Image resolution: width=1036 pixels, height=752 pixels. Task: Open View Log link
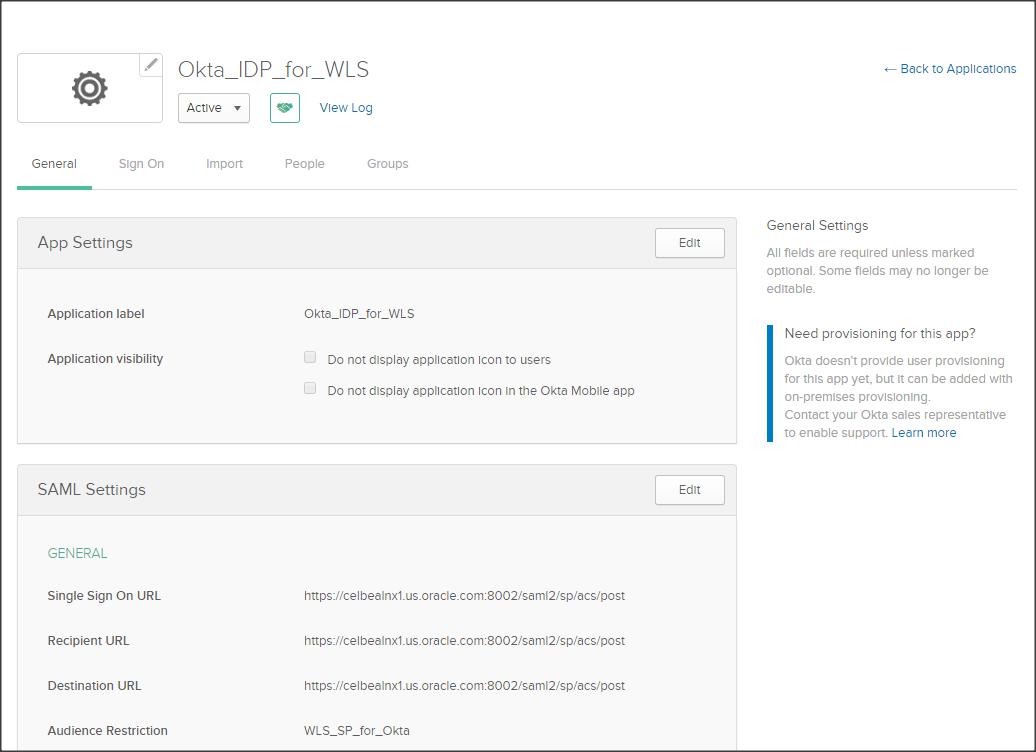[346, 108]
